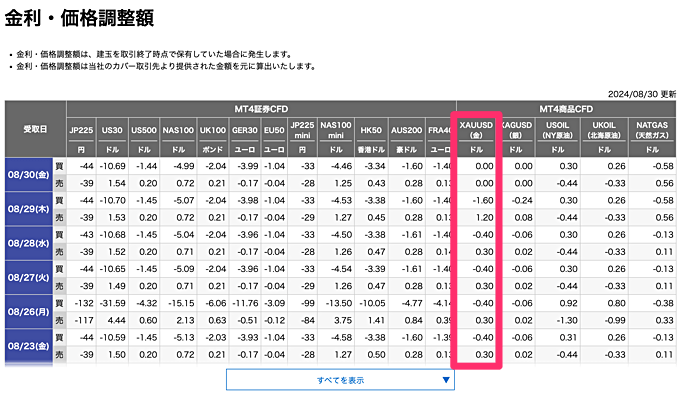Select the 08/28(水) date row header

pos(29,243)
